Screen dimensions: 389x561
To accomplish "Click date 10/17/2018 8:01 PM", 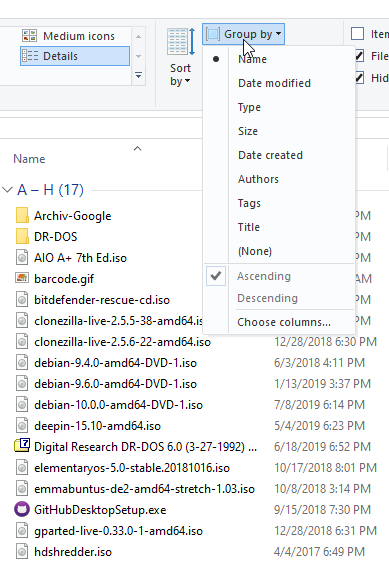I will coord(325,468).
